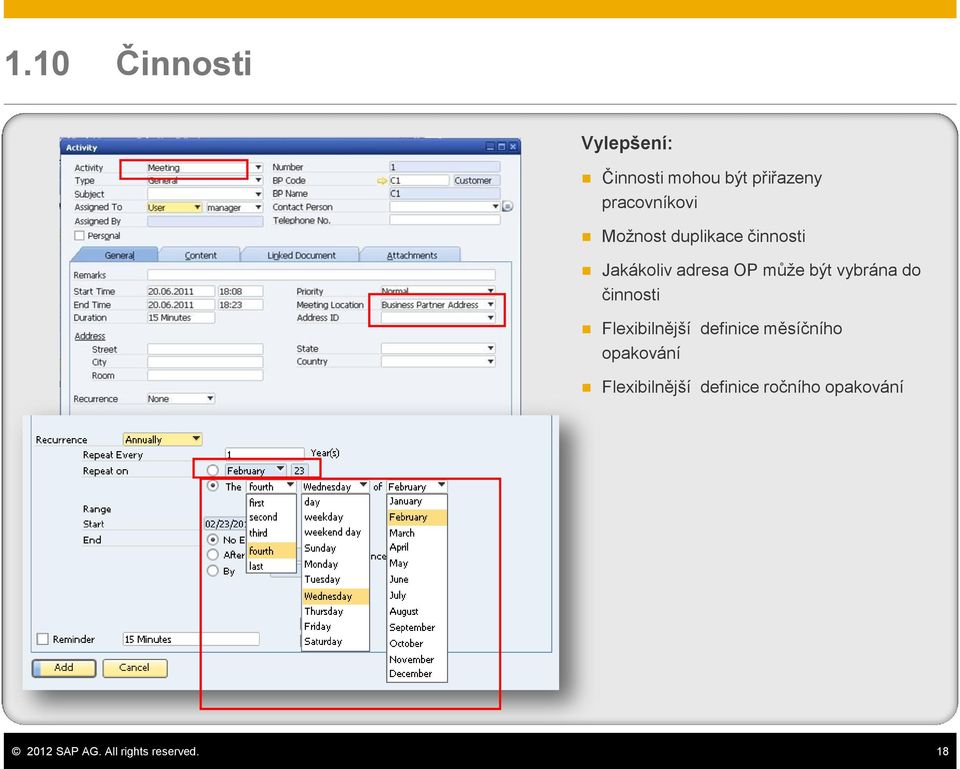Select 'January' in month list
960x769 pixels.
click(417, 501)
